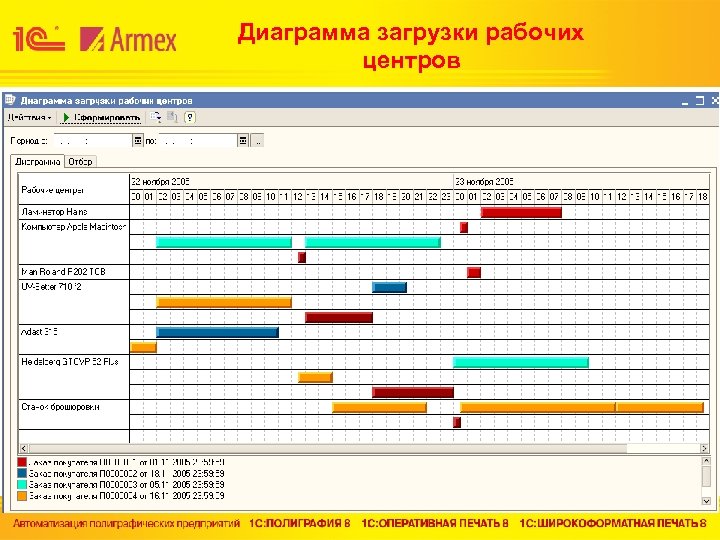Click the Рабочие центры column header

[x=52, y=190]
